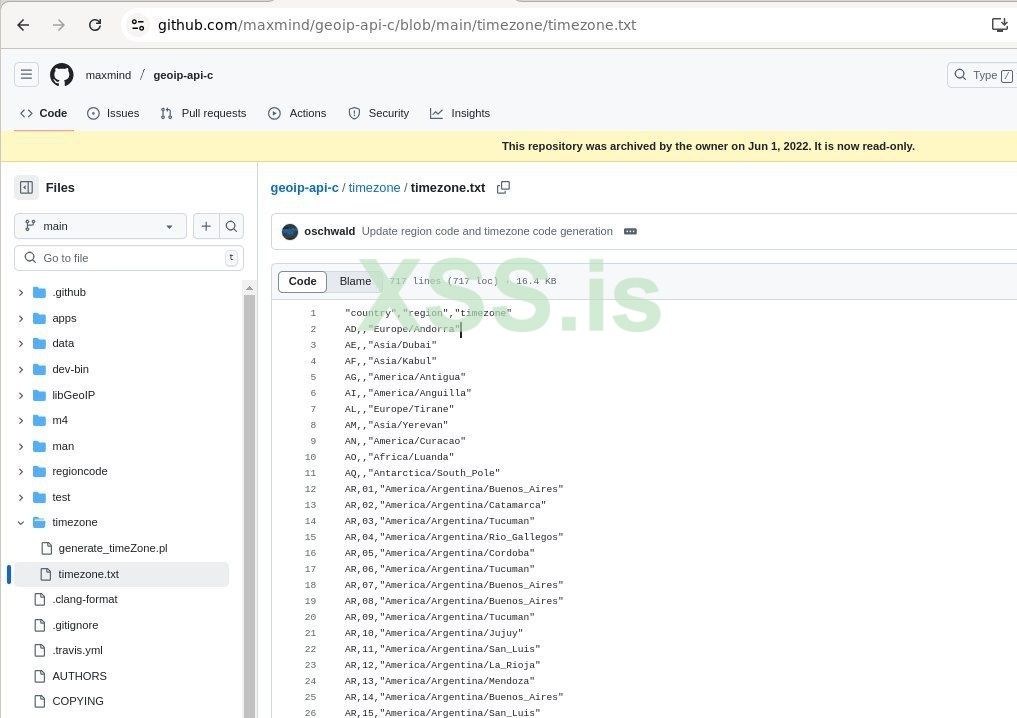The width and height of the screenshot is (1017, 718).
Task: Click line number 1
Action: coord(313,313)
